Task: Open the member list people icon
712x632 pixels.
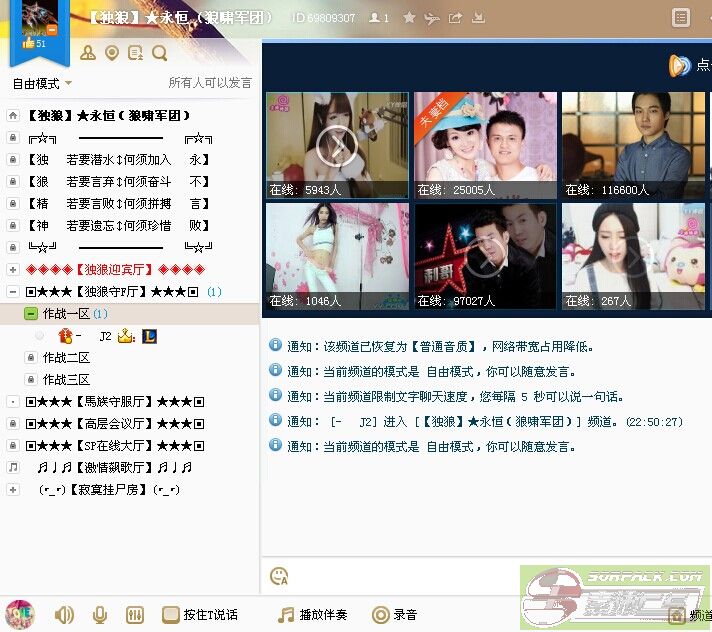Action: coord(88,53)
